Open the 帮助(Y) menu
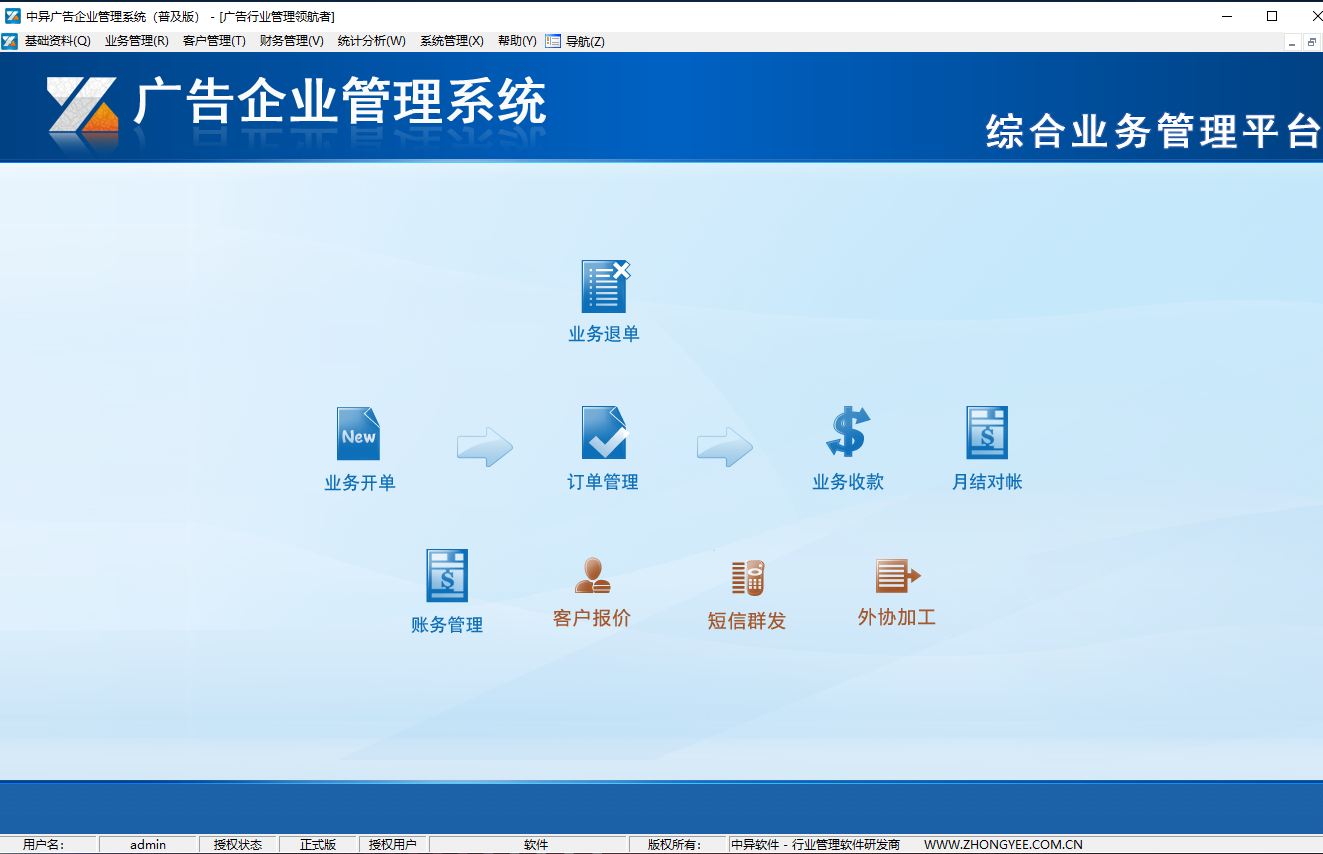Image resolution: width=1323 pixels, height=854 pixels. pyautogui.click(x=517, y=41)
